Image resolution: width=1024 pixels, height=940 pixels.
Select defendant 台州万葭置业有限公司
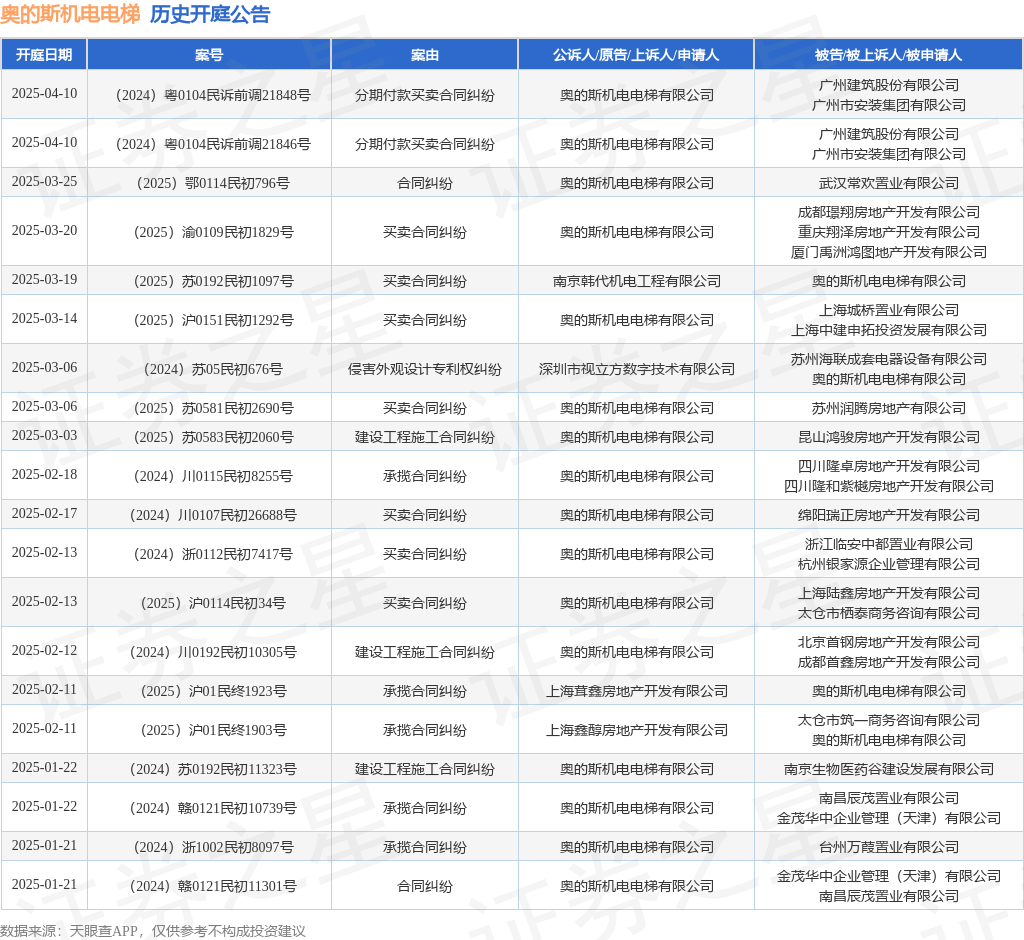[x=889, y=848]
